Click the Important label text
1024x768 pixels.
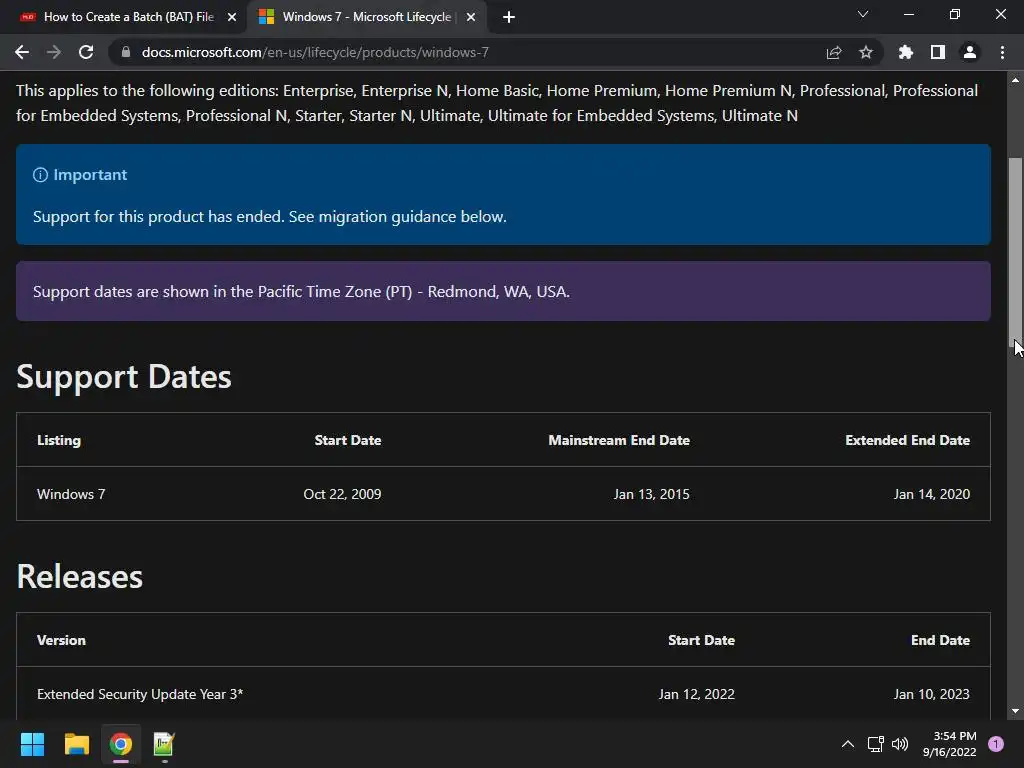(90, 175)
